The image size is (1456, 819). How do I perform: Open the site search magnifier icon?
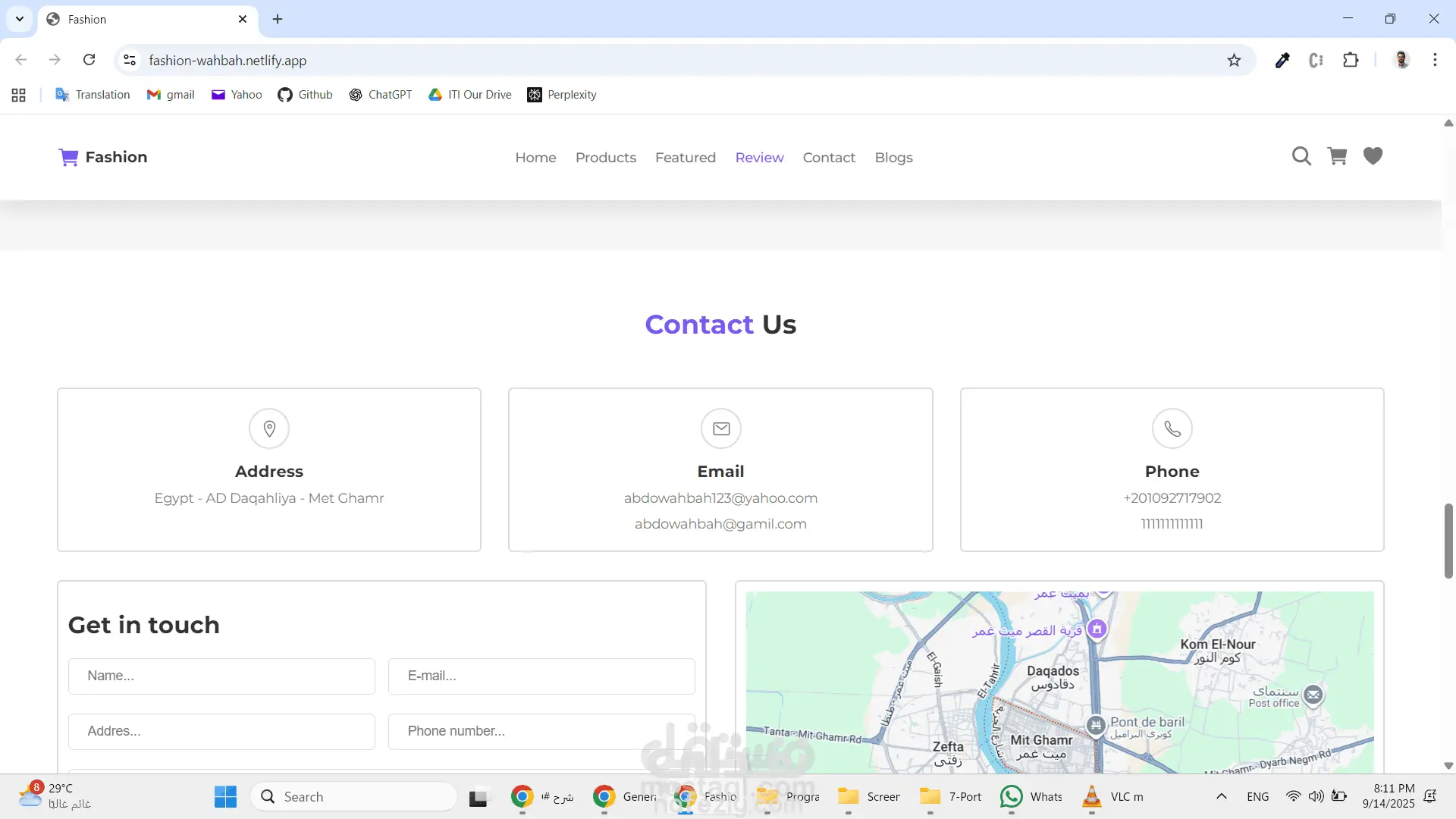1301,156
